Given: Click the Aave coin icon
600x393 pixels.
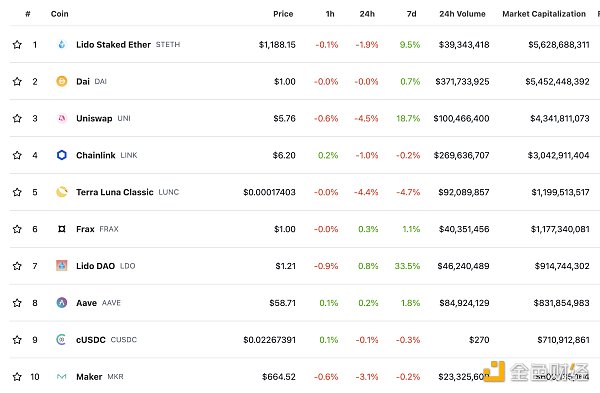Looking at the screenshot, I should tap(62, 303).
